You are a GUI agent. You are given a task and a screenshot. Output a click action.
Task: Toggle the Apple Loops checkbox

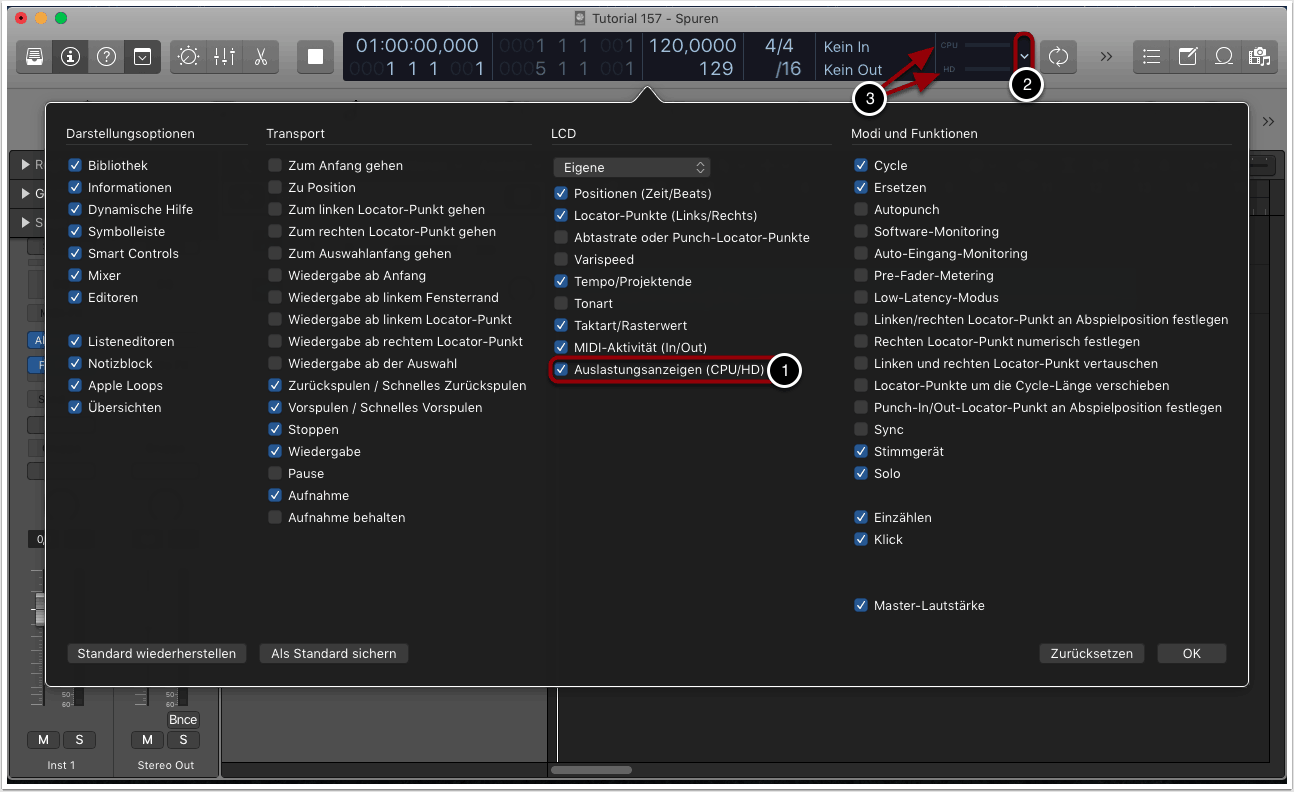[75, 385]
